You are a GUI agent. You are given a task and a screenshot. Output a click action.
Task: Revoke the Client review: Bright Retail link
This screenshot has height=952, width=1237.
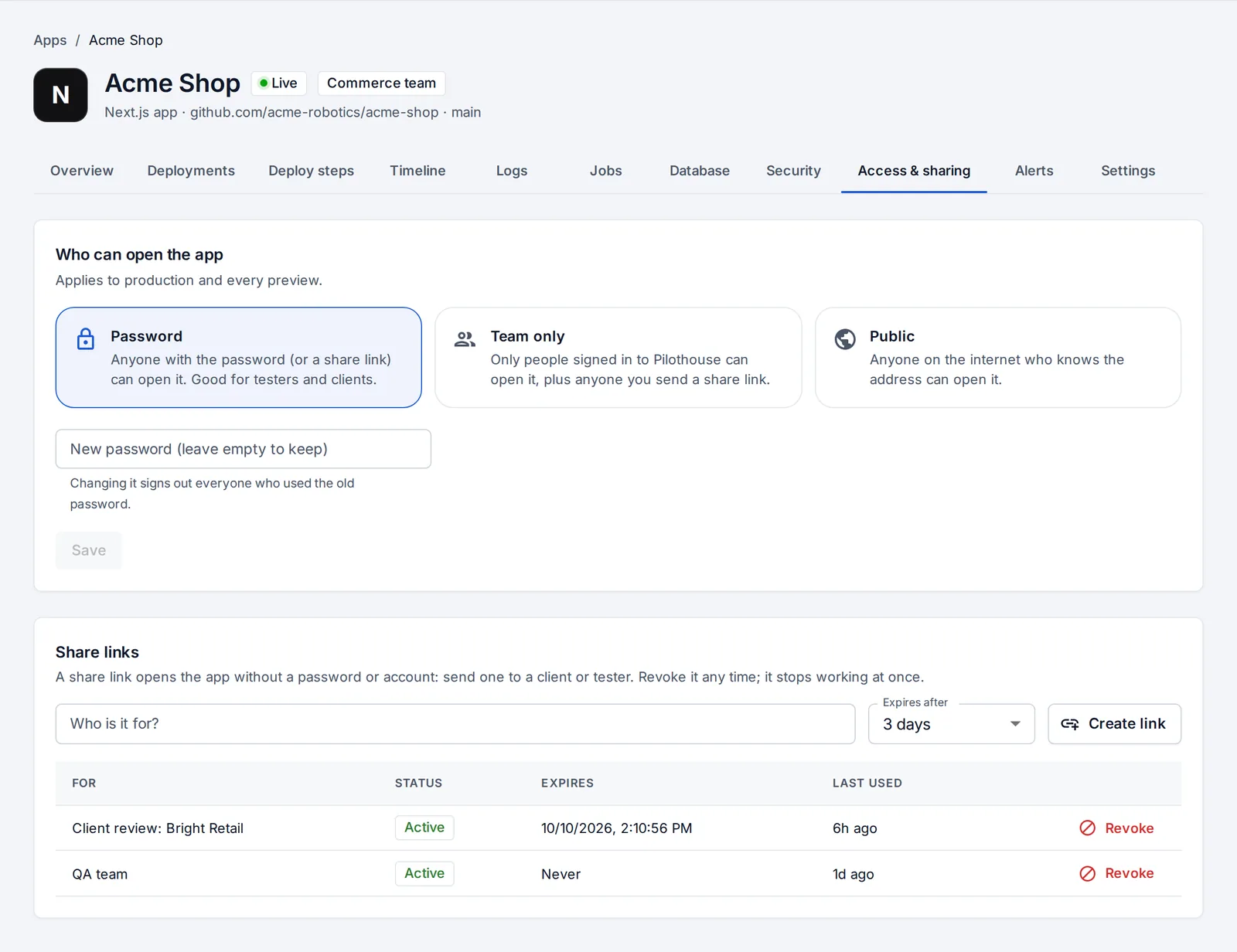pyautogui.click(x=1117, y=828)
